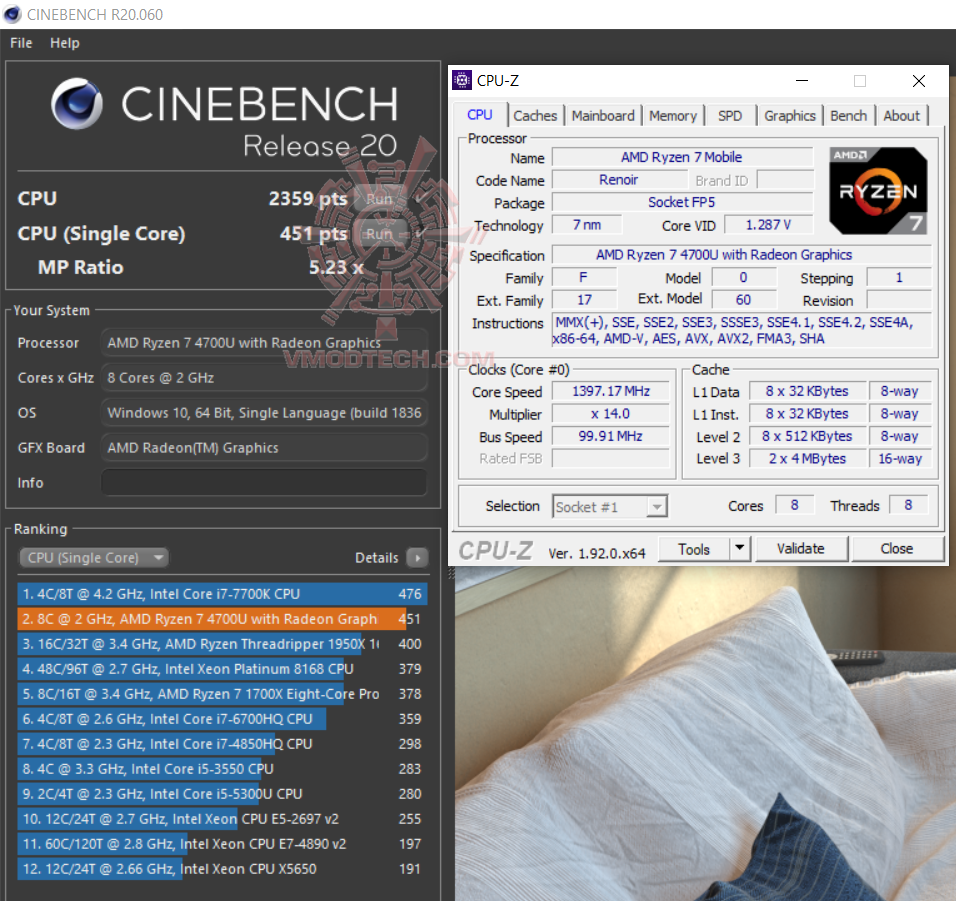The image size is (956, 901).
Task: Click the Core Speed value 1397.17 MHz
Action: 610,391
